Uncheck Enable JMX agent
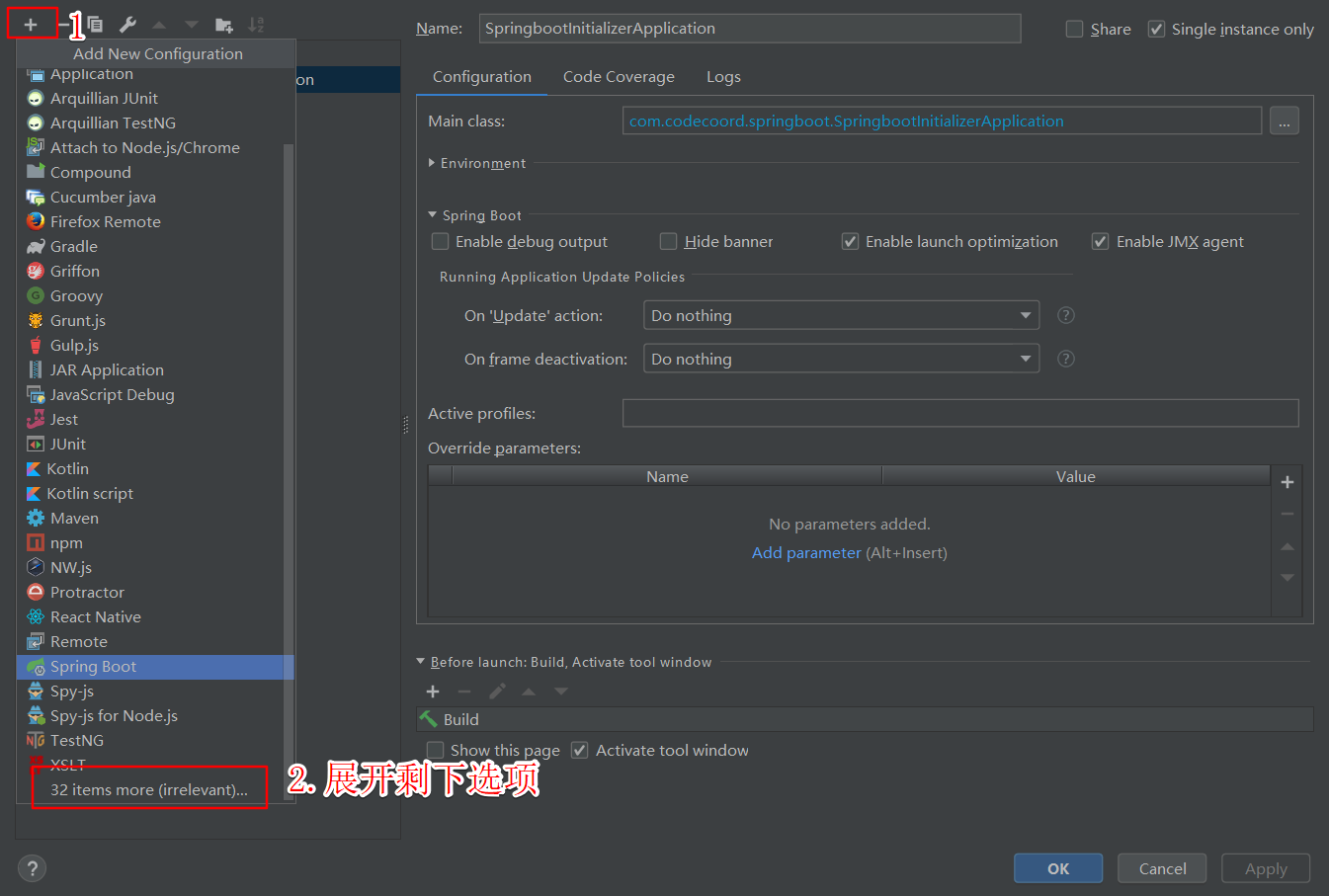The image size is (1329, 896). pos(1100,240)
